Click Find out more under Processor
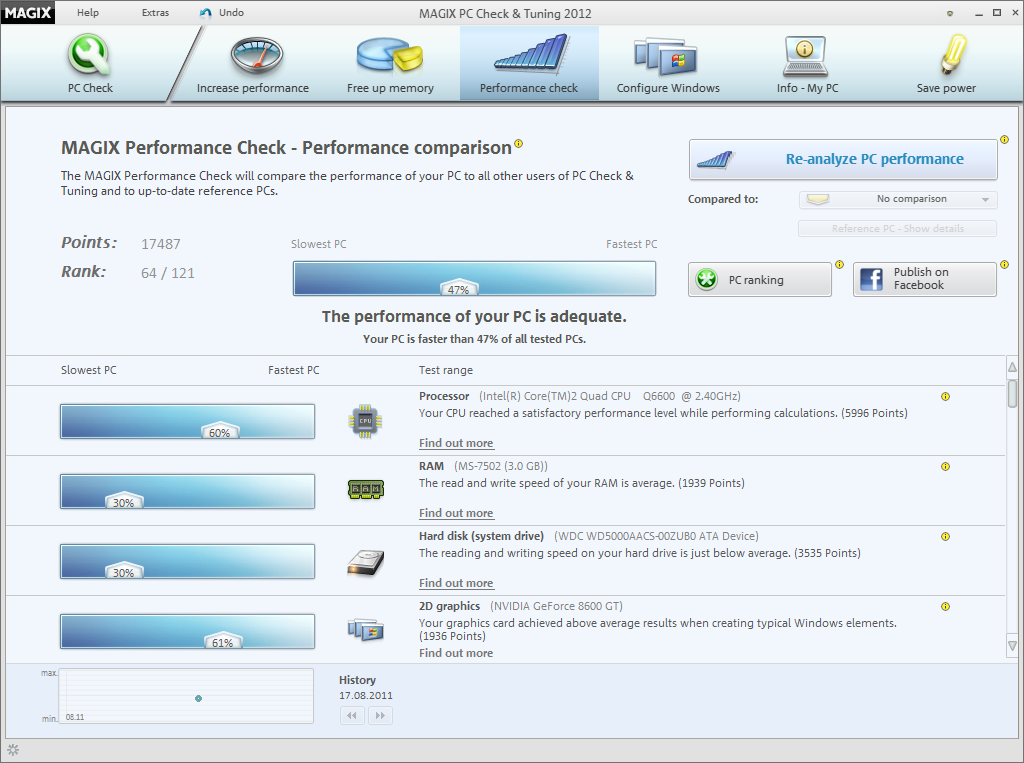The image size is (1024, 763). 456,443
